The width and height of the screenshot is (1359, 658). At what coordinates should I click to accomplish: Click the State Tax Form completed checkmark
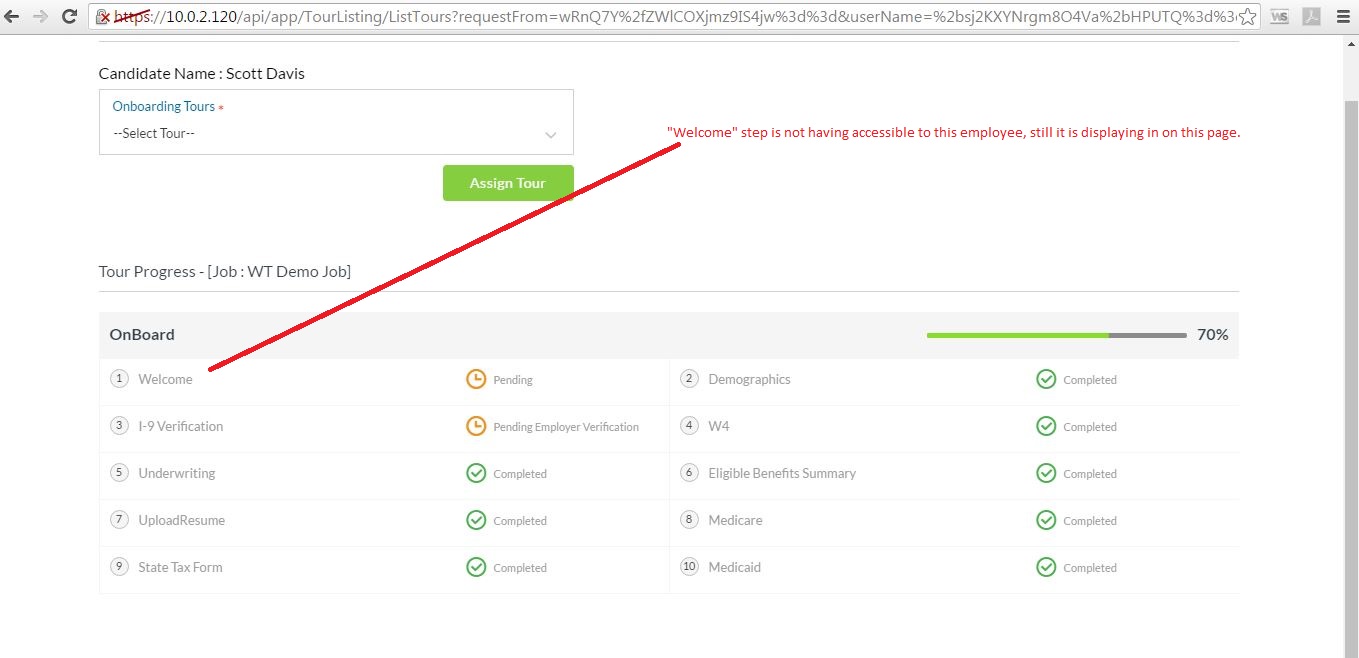tap(476, 567)
